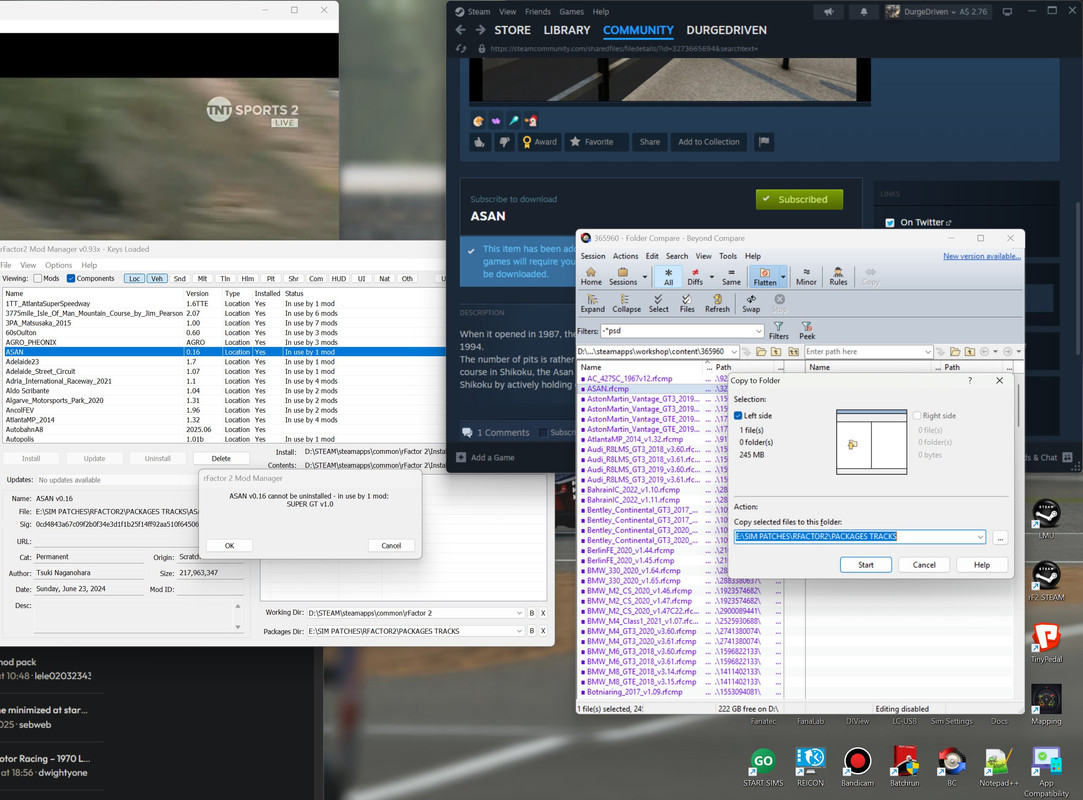The height and width of the screenshot is (800, 1083).
Task: Open the Filters combo box dropdown in Beyond Compare
Action: (x=758, y=331)
